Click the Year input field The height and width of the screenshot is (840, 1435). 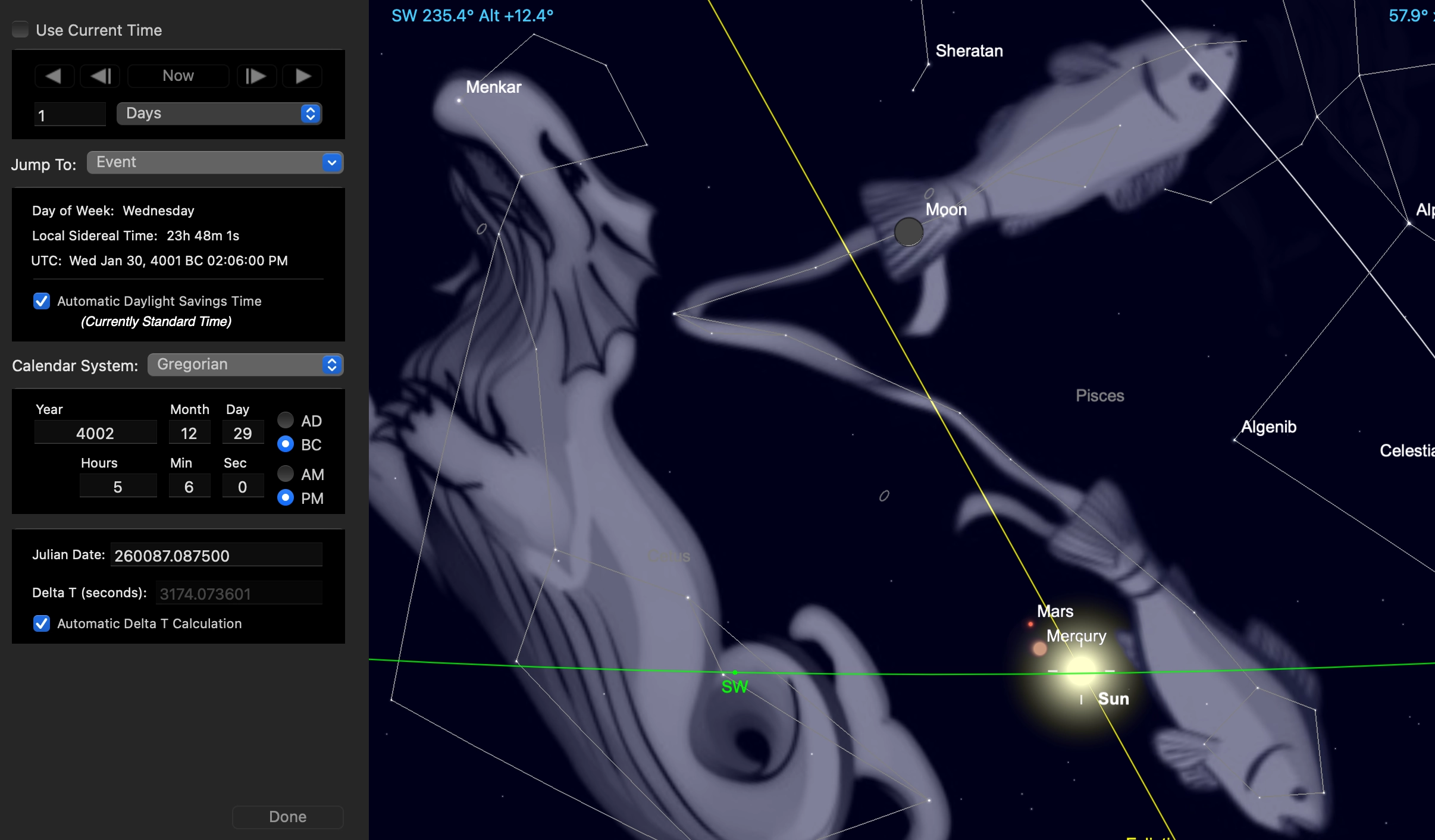[x=95, y=433]
